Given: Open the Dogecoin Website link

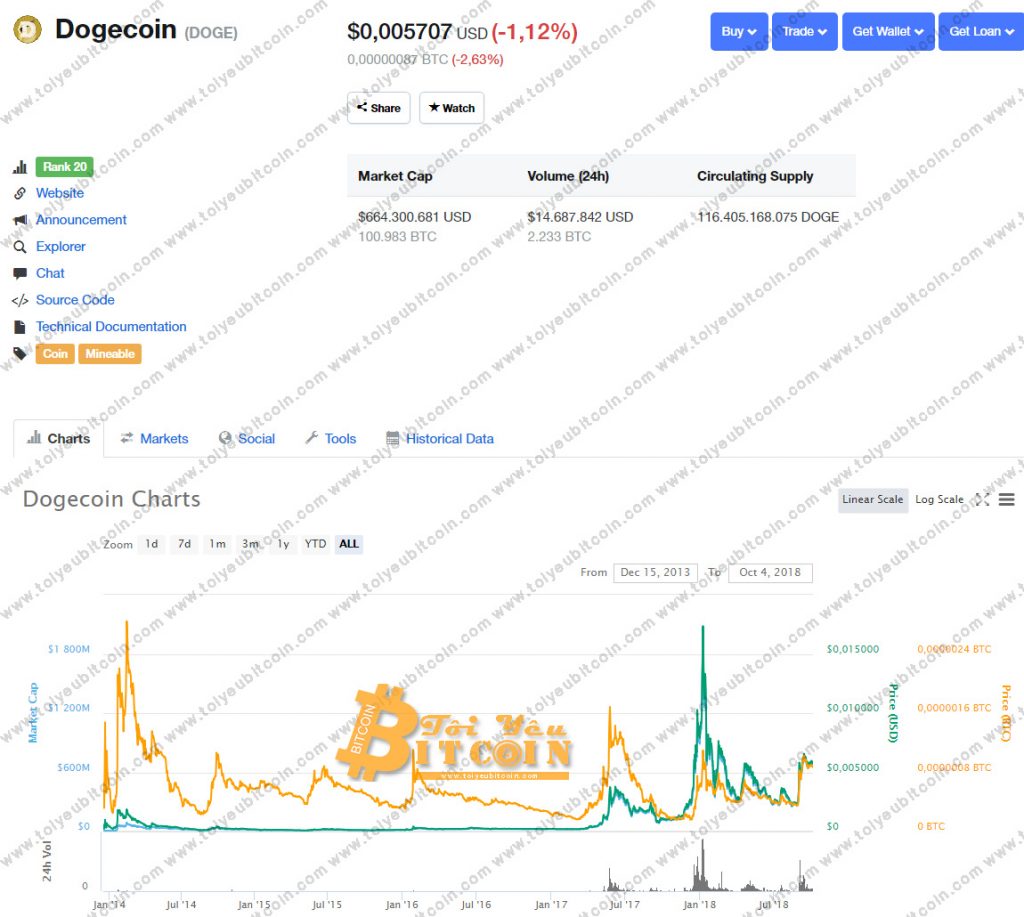Looking at the screenshot, I should pyautogui.click(x=60, y=193).
